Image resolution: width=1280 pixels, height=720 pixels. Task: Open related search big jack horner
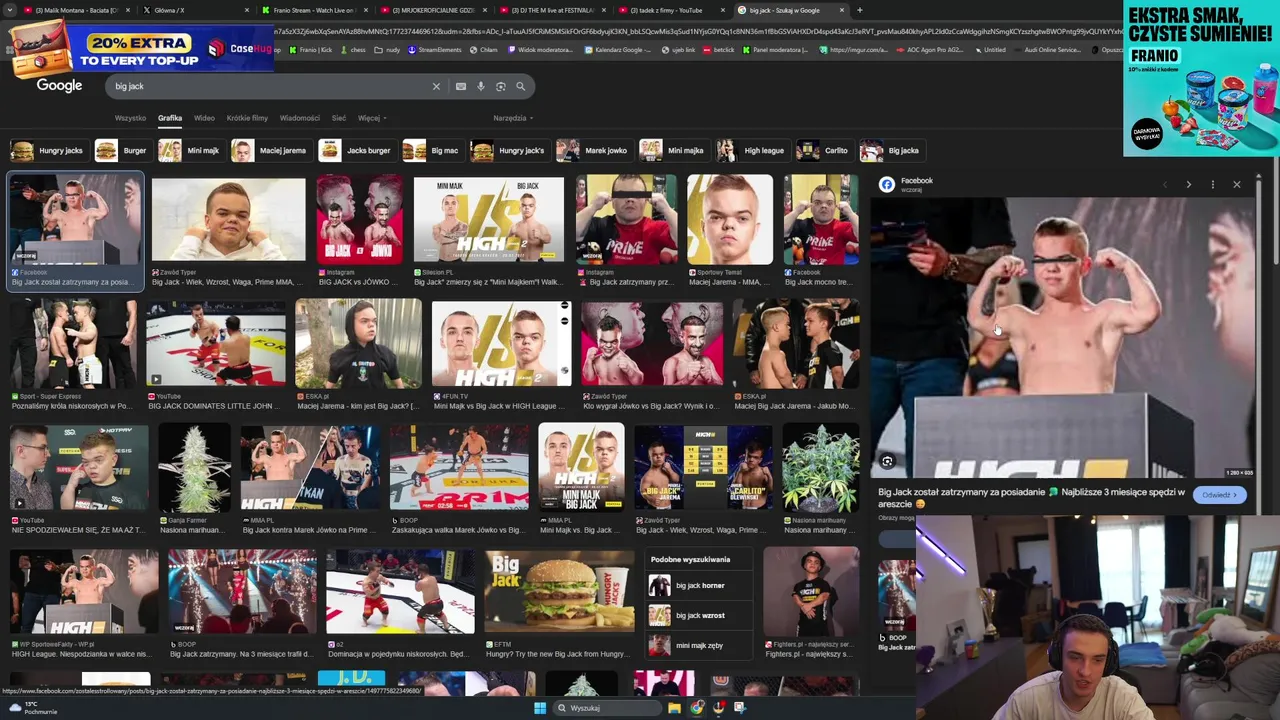tap(700, 586)
